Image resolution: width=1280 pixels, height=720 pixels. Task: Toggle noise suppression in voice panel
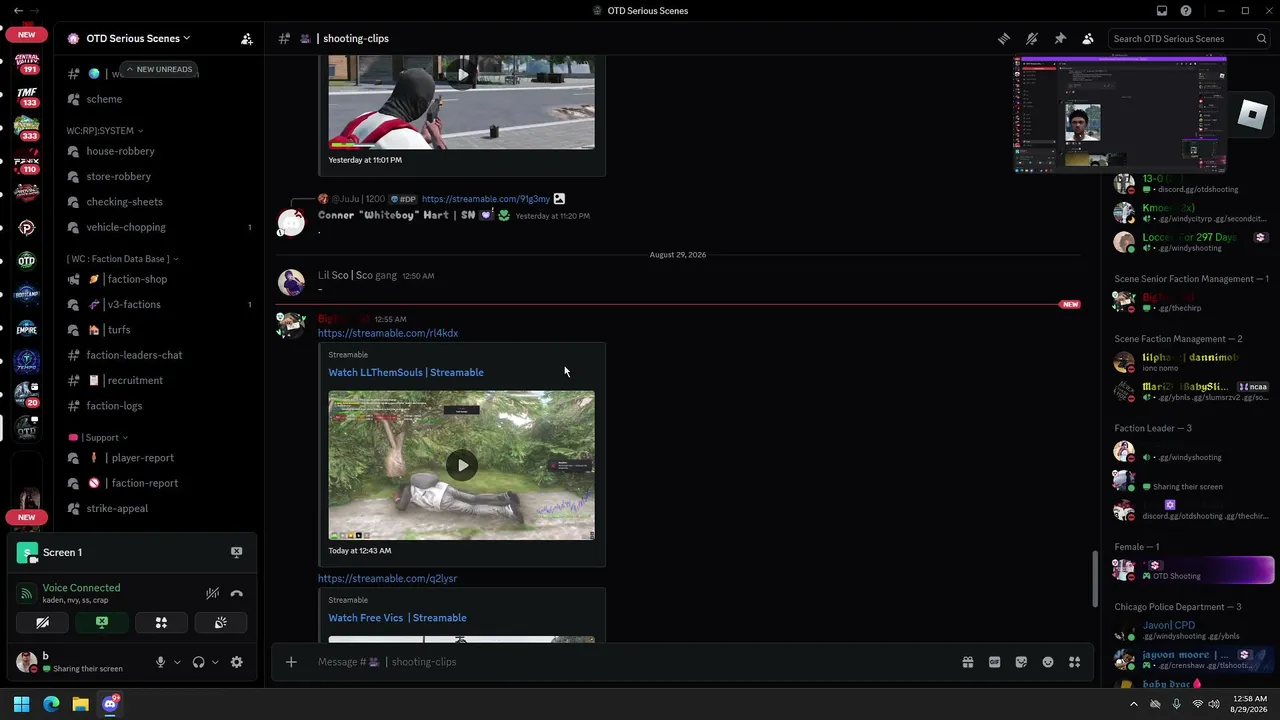pos(212,593)
